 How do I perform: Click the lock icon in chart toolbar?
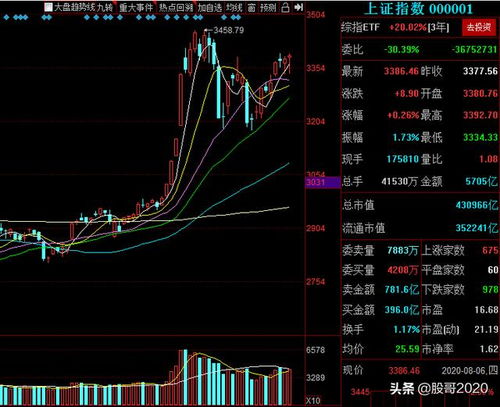coord(285,7)
